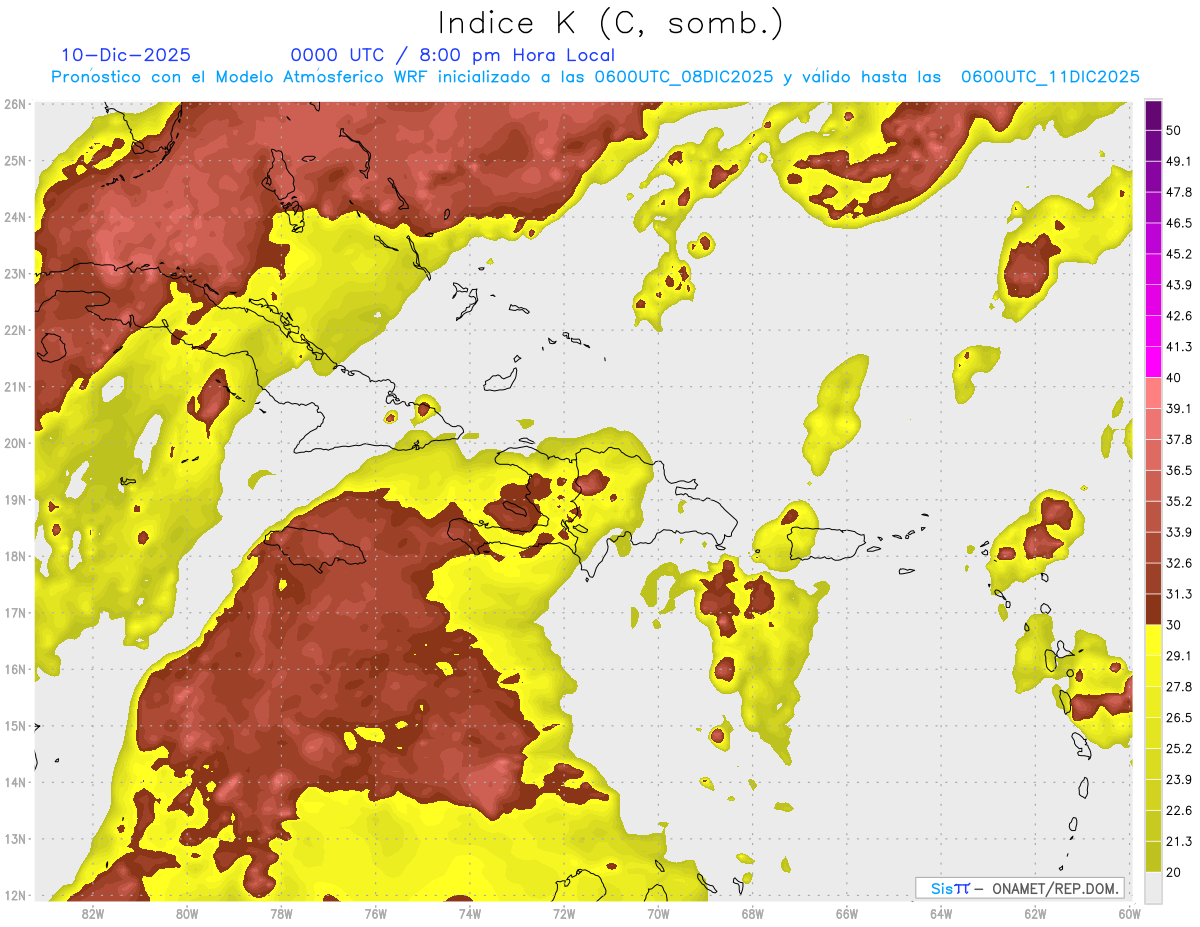
Task: Click the "49.1" color scale value
Action: pyautogui.click(x=1179, y=161)
